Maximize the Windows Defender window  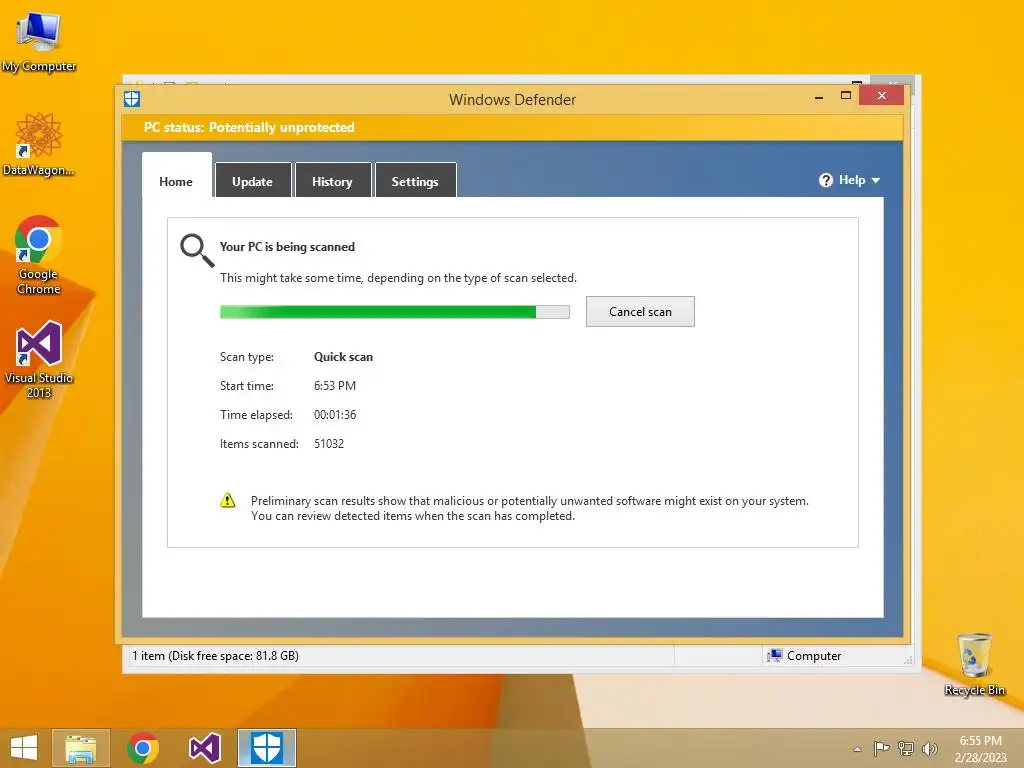click(x=846, y=96)
